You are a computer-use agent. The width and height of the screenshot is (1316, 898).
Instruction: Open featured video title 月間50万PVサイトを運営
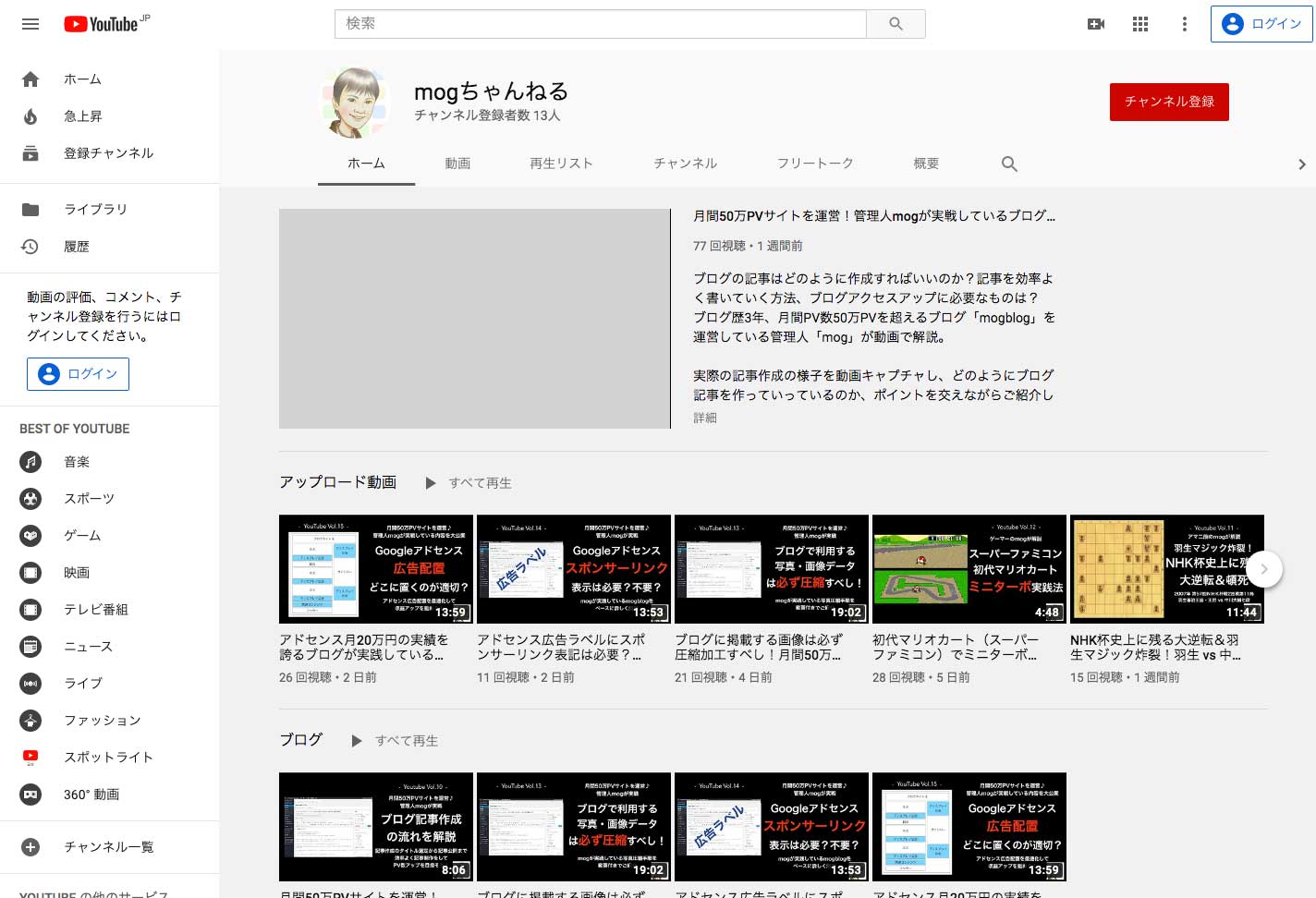tap(874, 216)
